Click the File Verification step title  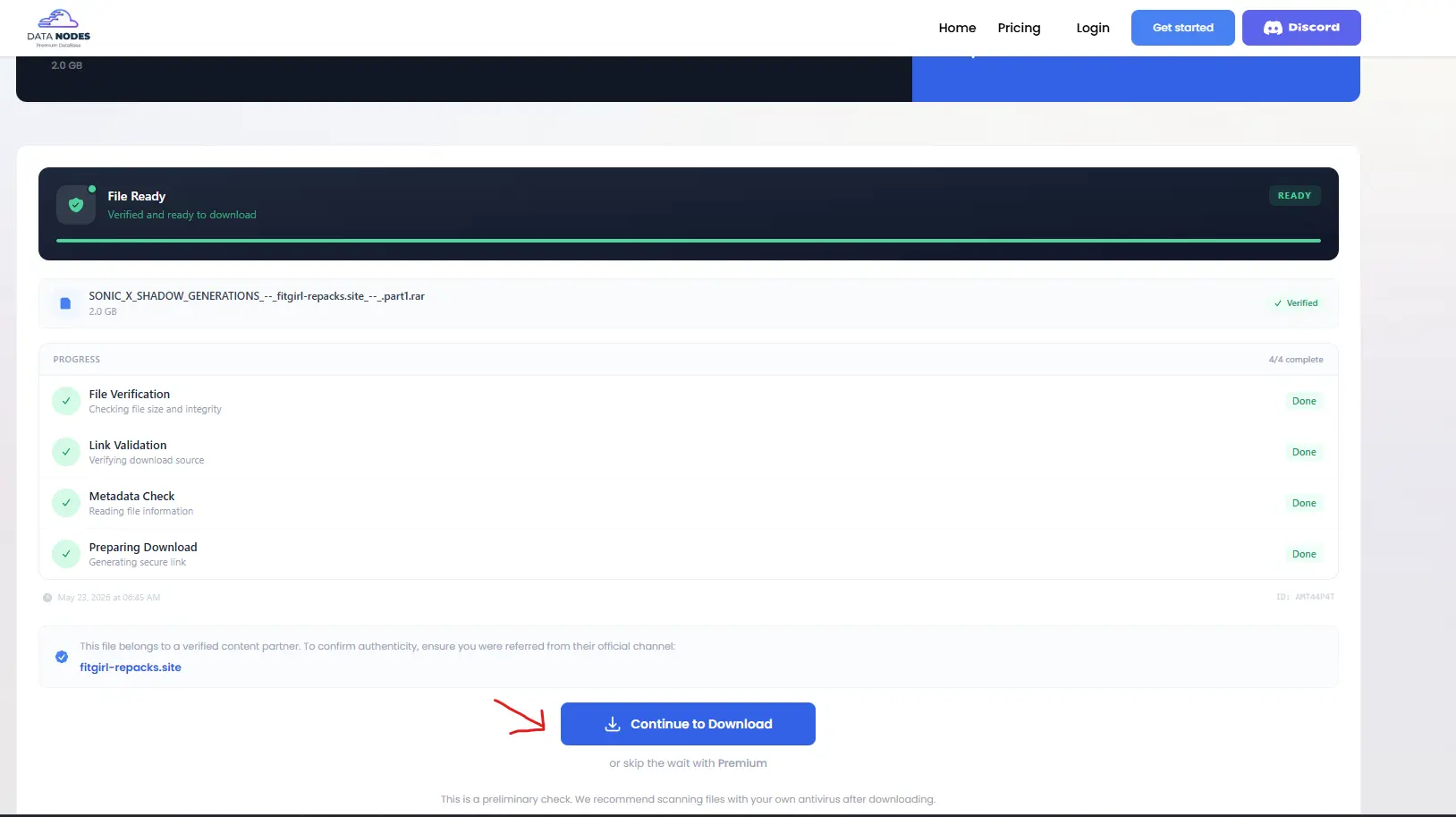pyautogui.click(x=130, y=395)
